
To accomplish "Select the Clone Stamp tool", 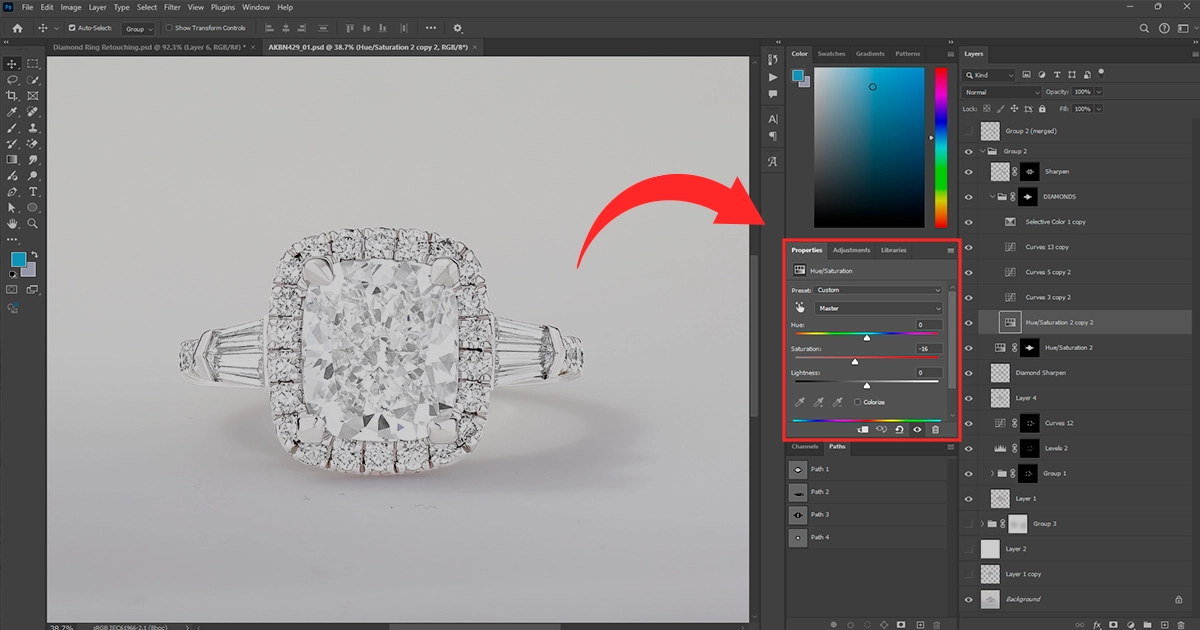I will coord(33,129).
